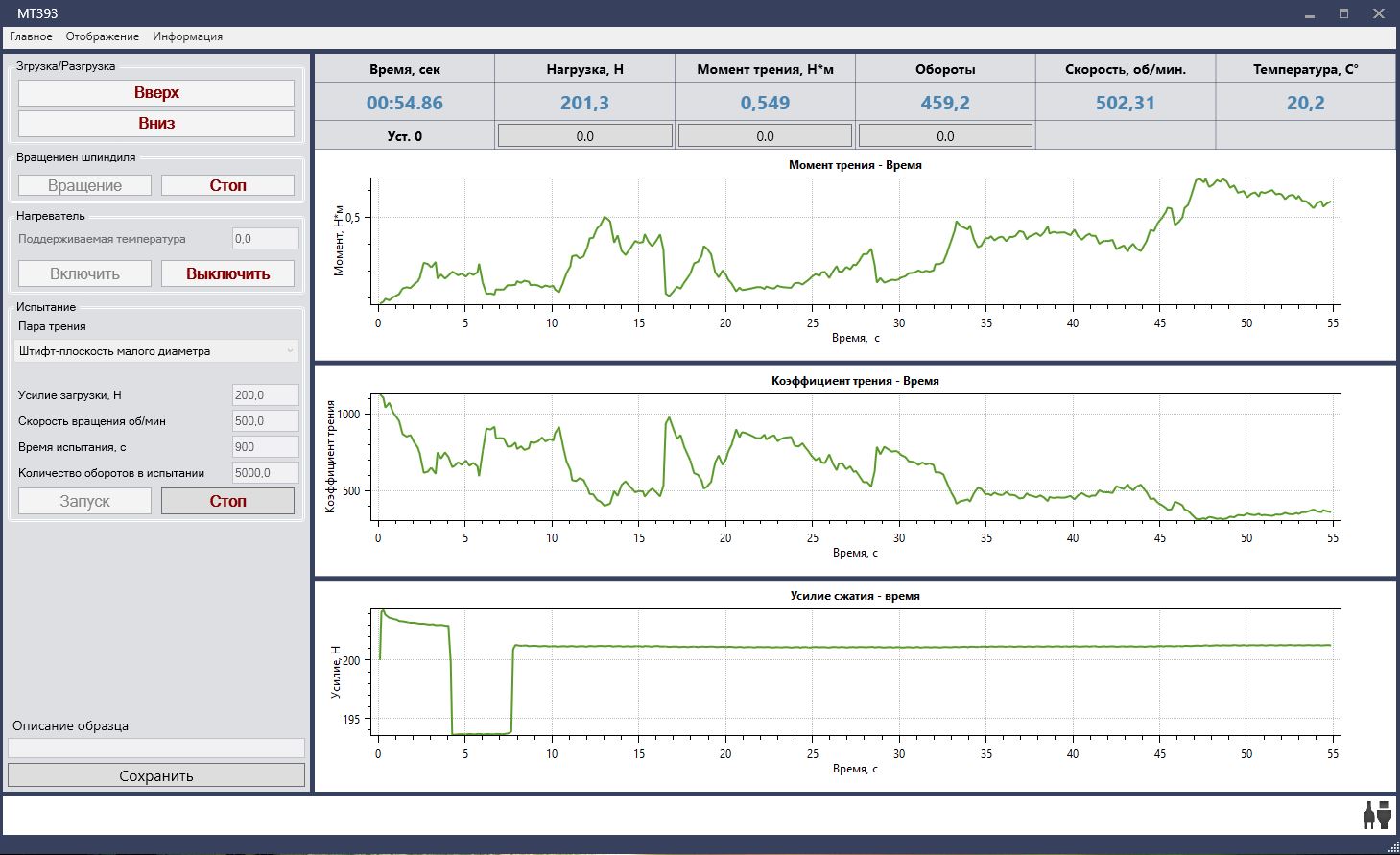
Task: Click the Поддерживаемая температура field
Action: (266, 239)
